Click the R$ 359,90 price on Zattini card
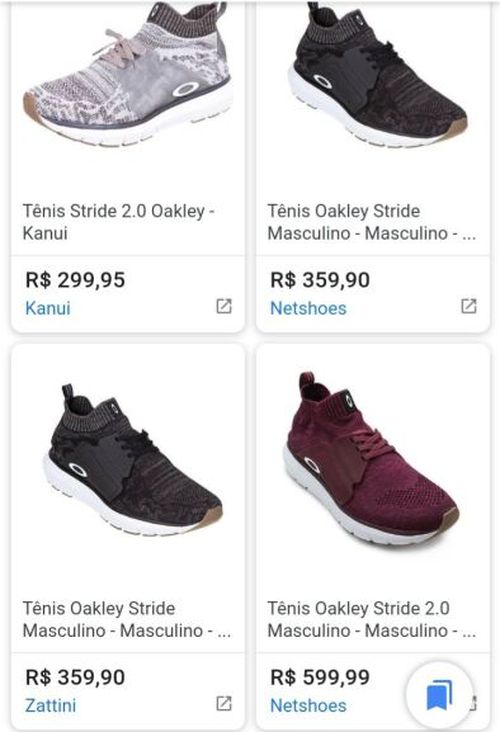Screen dimensions: 500x732 [x=75, y=677]
